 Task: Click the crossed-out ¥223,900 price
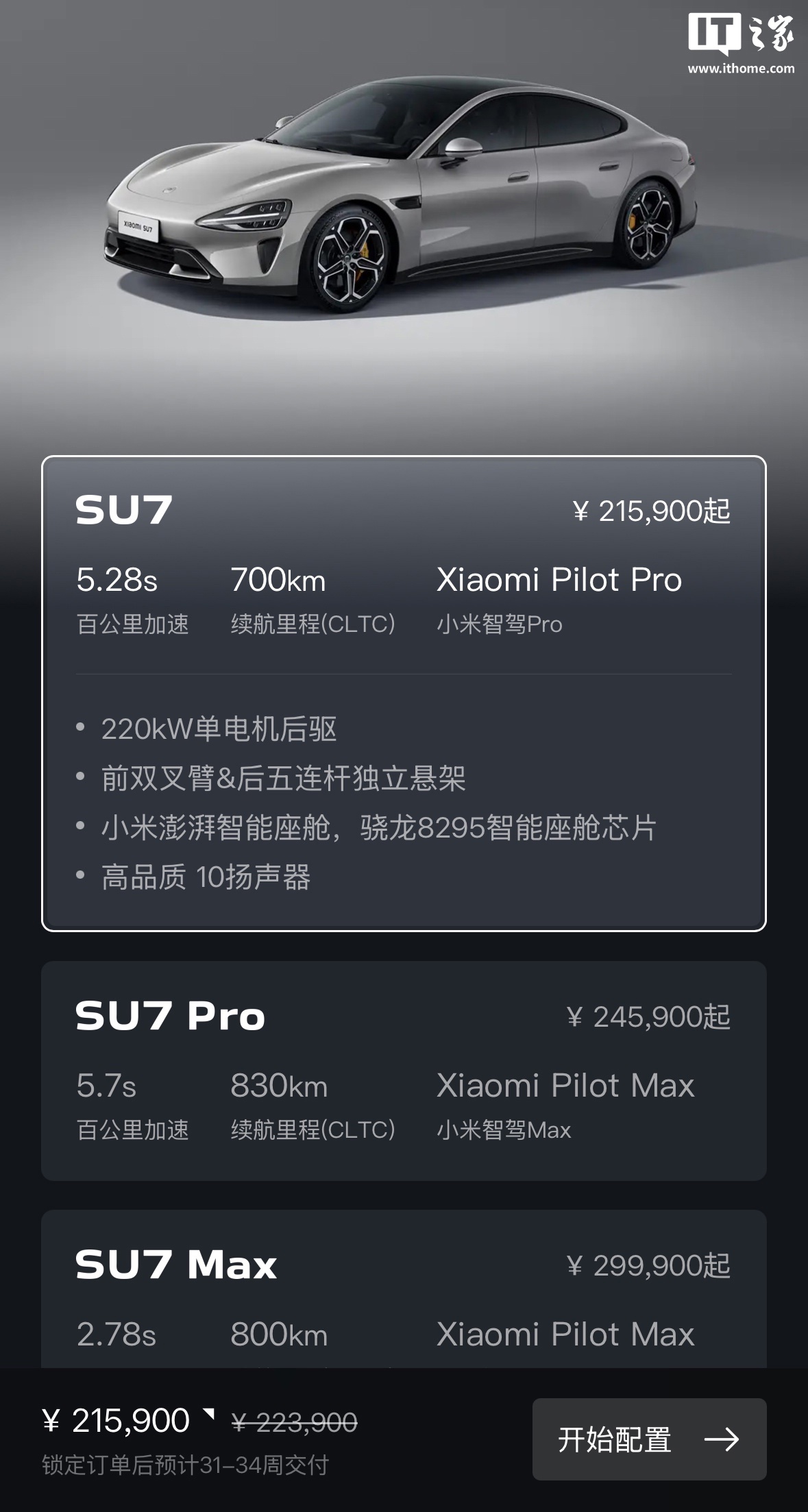295,1423
